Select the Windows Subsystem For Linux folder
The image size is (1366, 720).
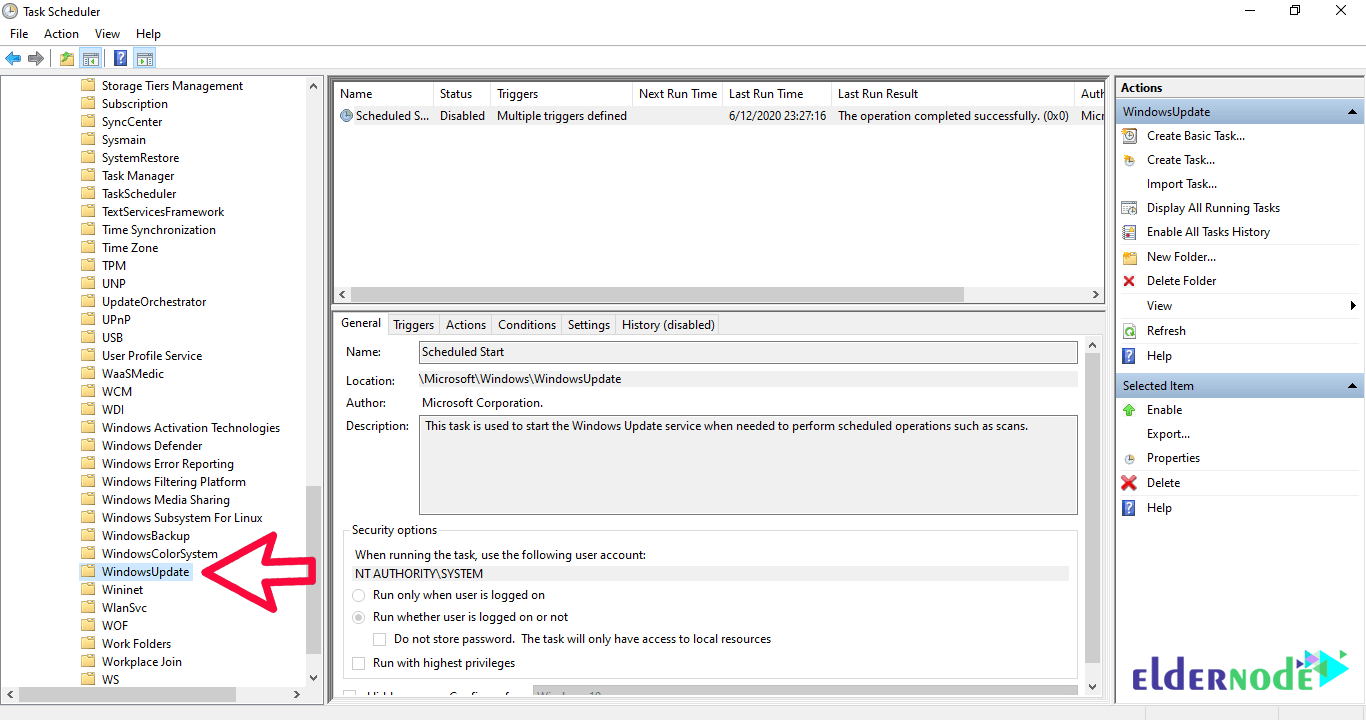[x=182, y=518]
